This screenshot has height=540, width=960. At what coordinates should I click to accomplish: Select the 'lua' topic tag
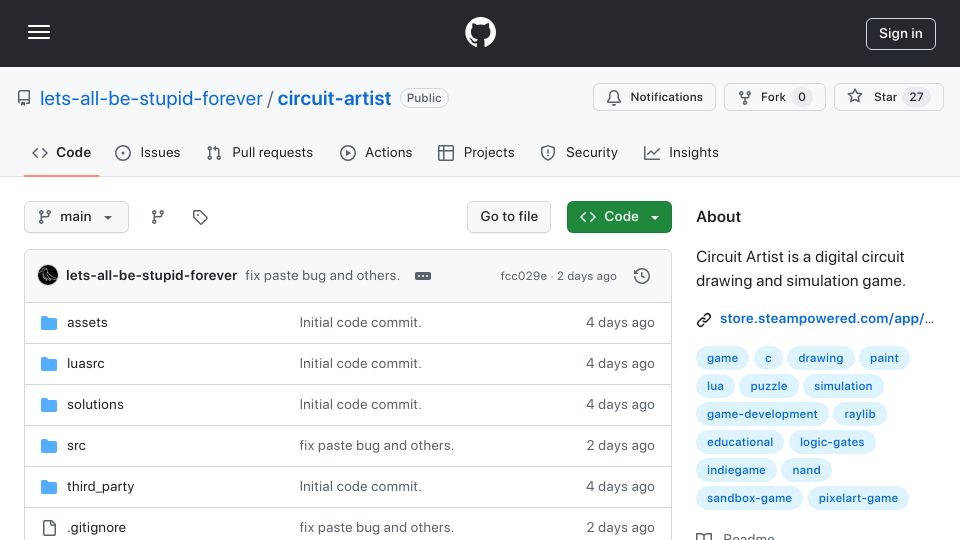point(715,386)
